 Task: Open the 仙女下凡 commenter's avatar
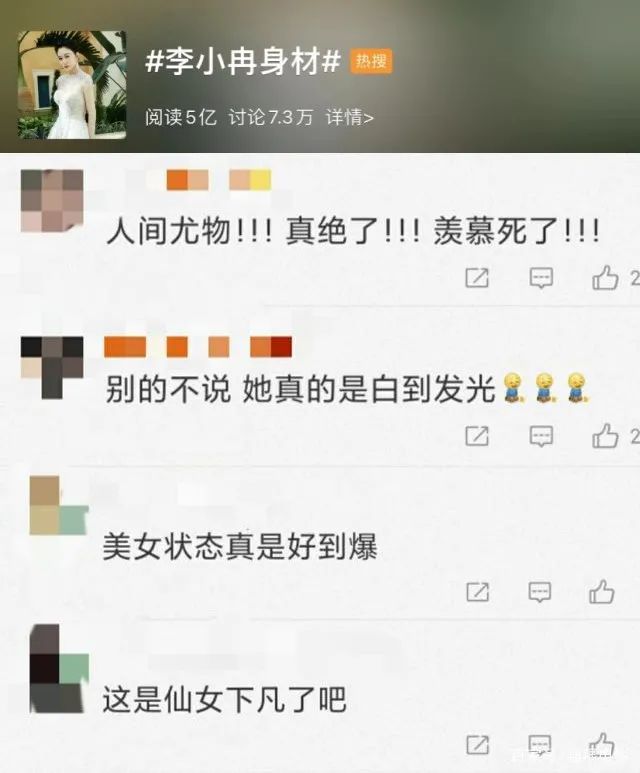click(59, 669)
